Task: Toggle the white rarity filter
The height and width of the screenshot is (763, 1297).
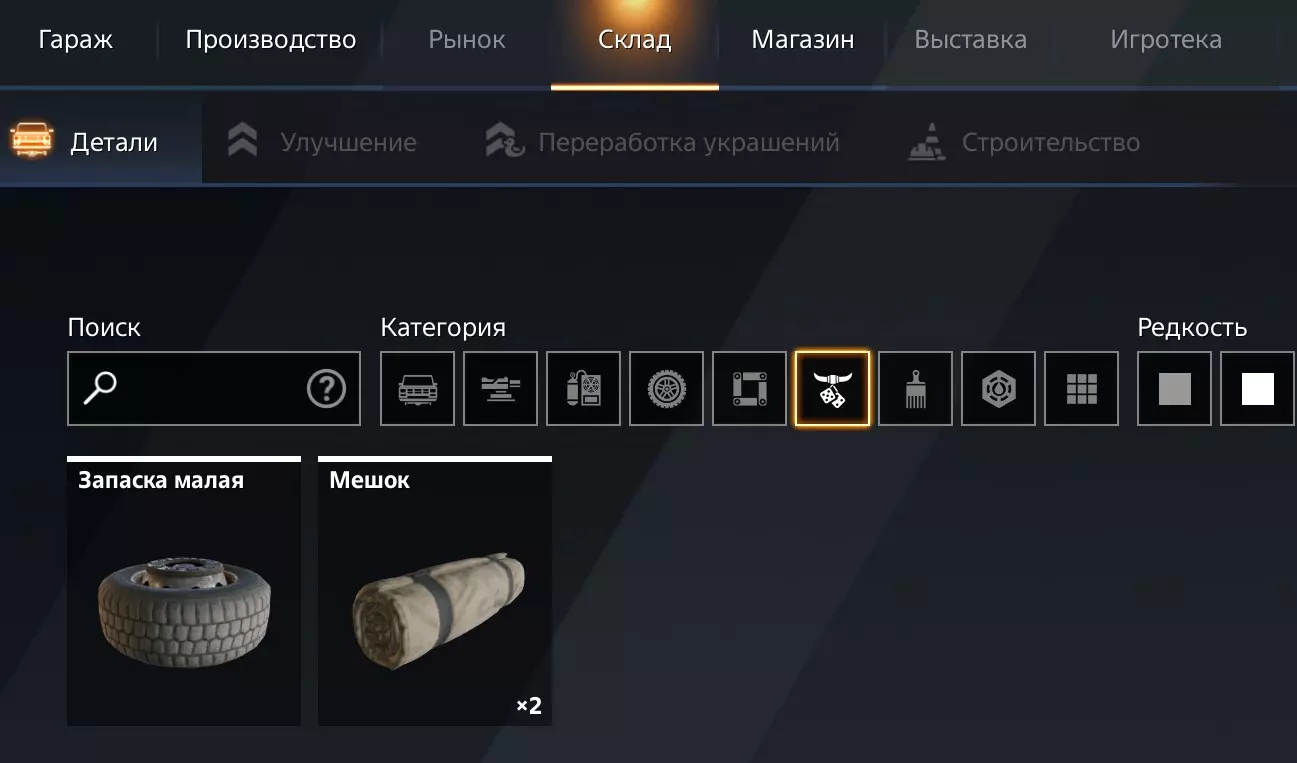Action: [x=1258, y=388]
